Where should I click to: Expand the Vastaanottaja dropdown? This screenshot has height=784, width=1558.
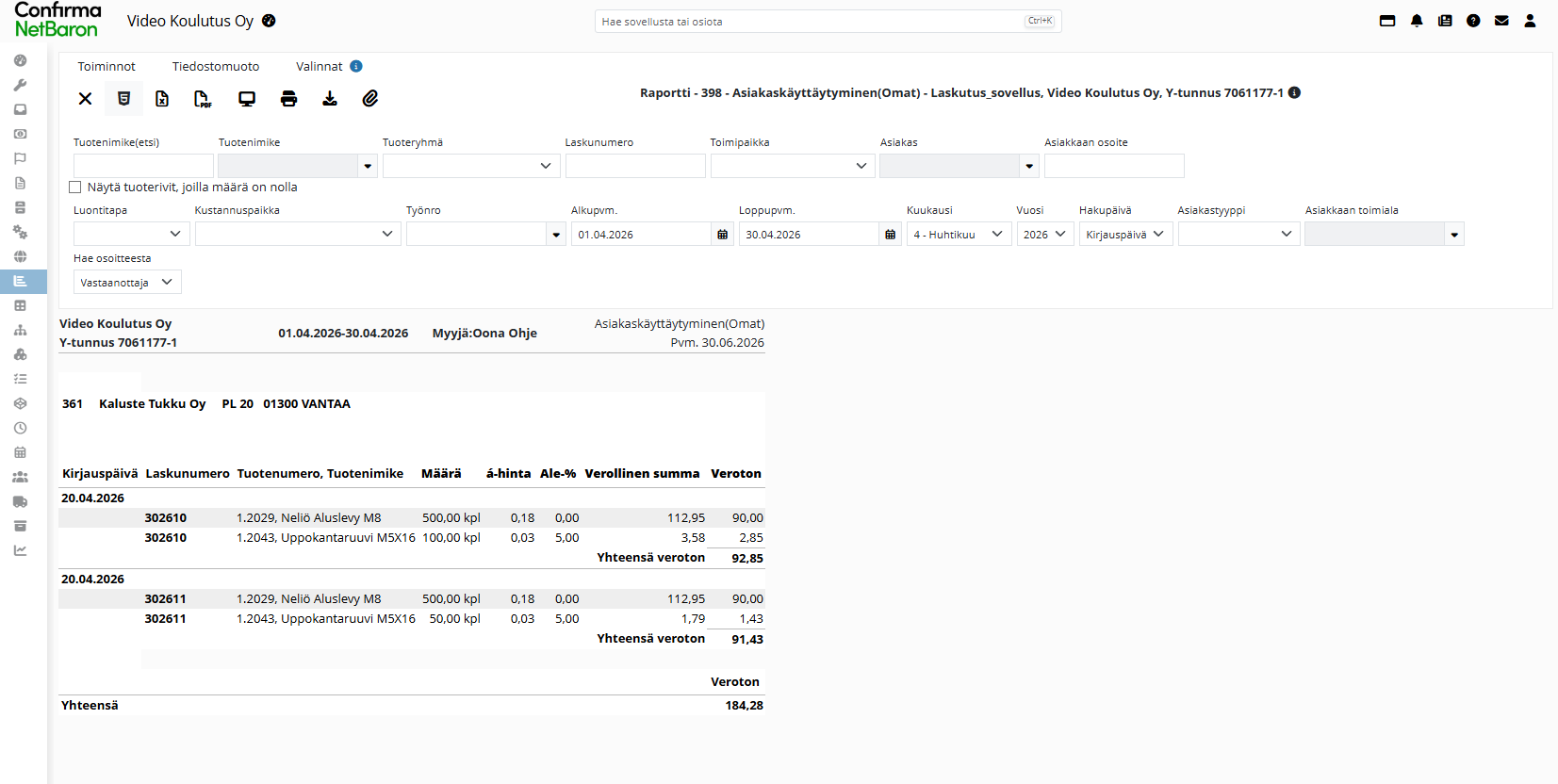coord(127,282)
